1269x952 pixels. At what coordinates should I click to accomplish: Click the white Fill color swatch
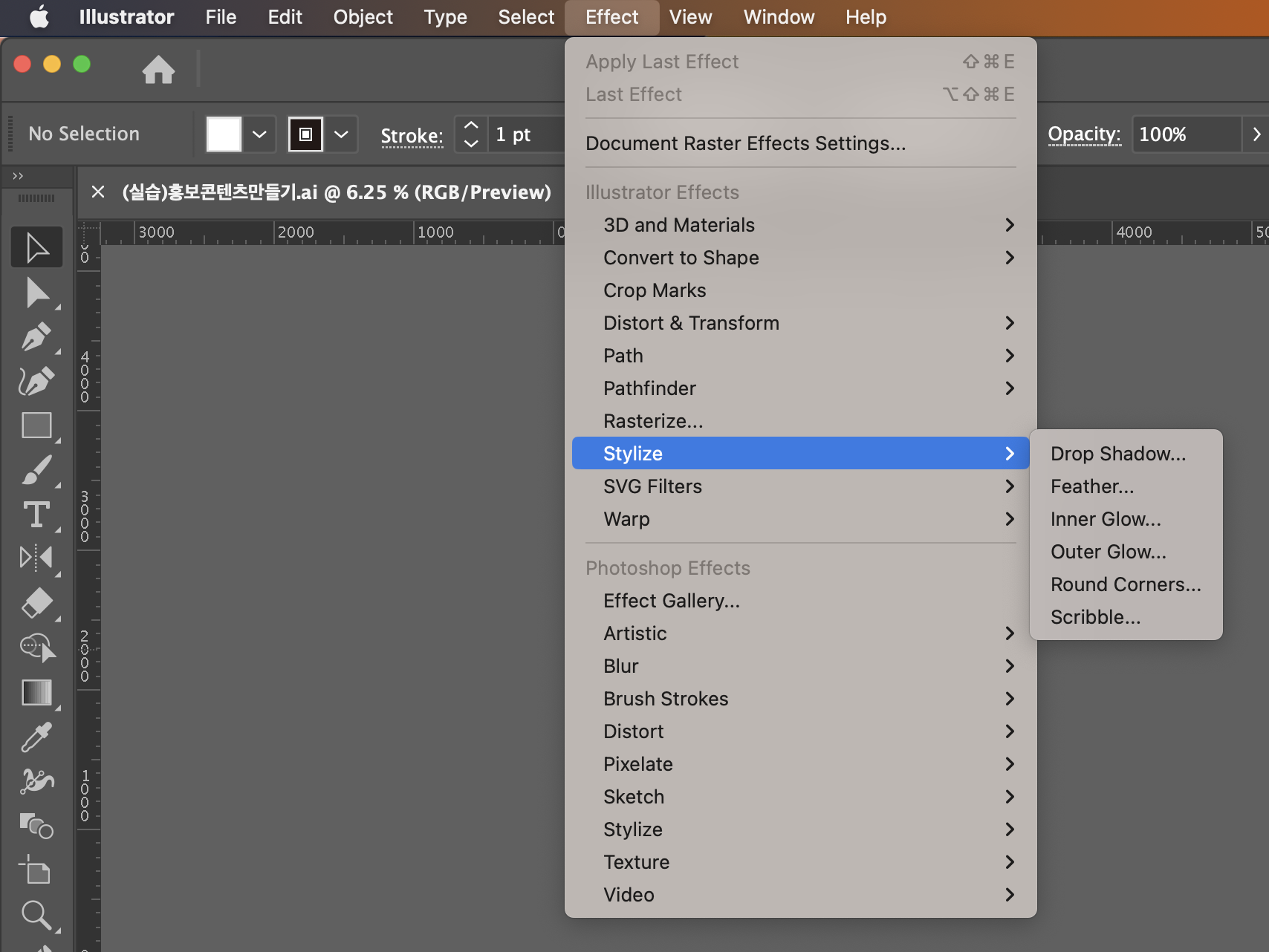tap(224, 134)
